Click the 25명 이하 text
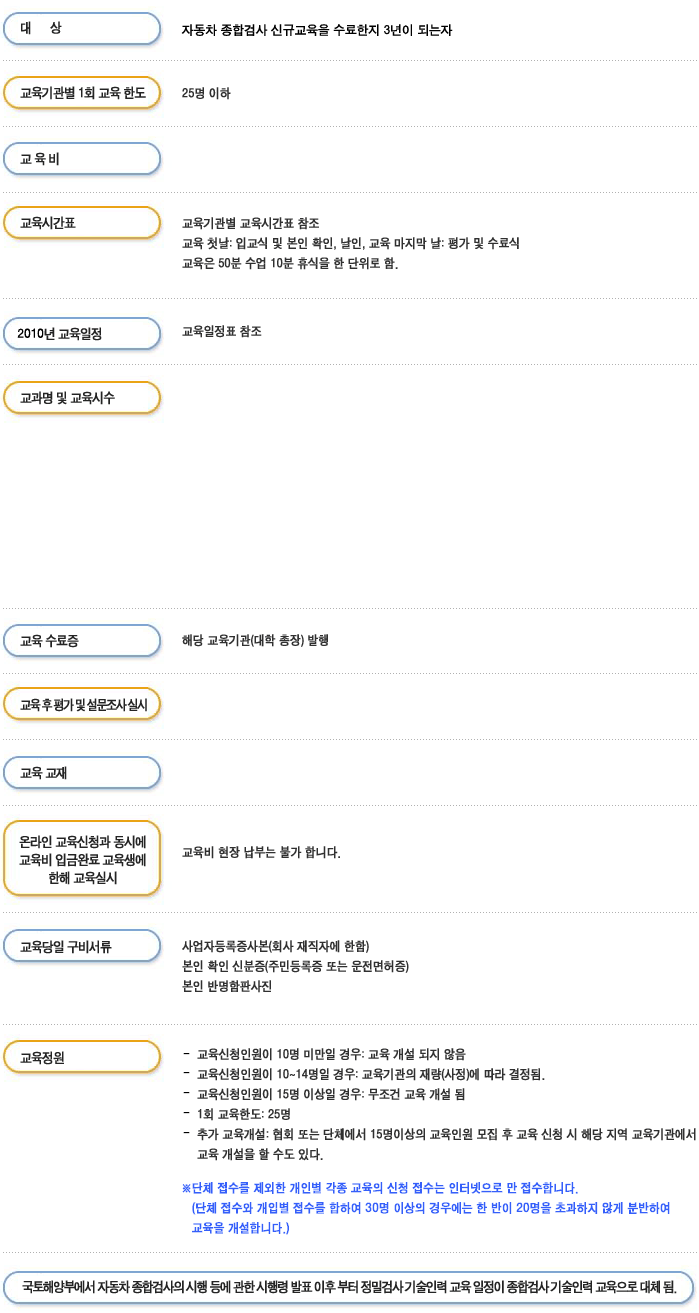699x1313 pixels. 206,93
